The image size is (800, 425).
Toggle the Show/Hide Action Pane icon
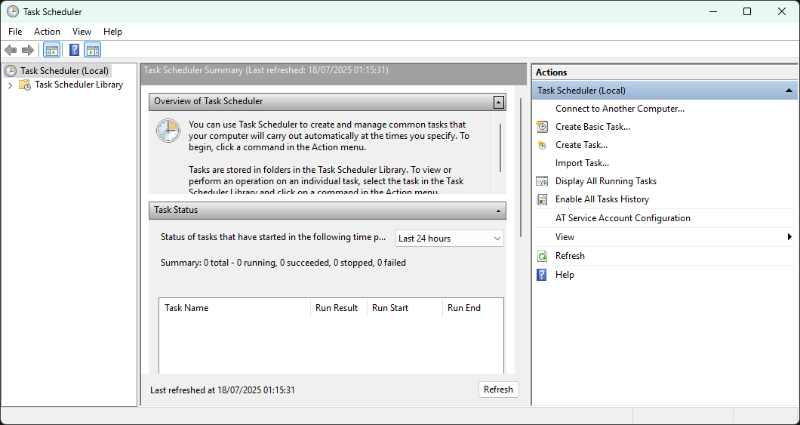92,50
